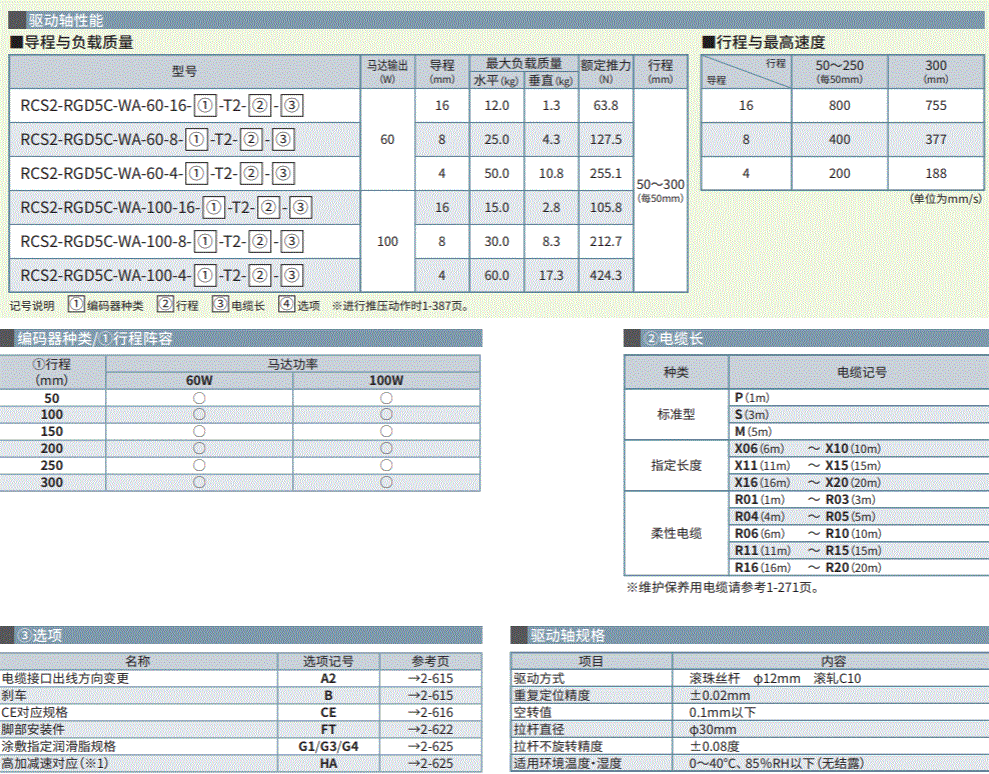Click cable code M (5m)
The image size is (989, 774).
click(753, 431)
